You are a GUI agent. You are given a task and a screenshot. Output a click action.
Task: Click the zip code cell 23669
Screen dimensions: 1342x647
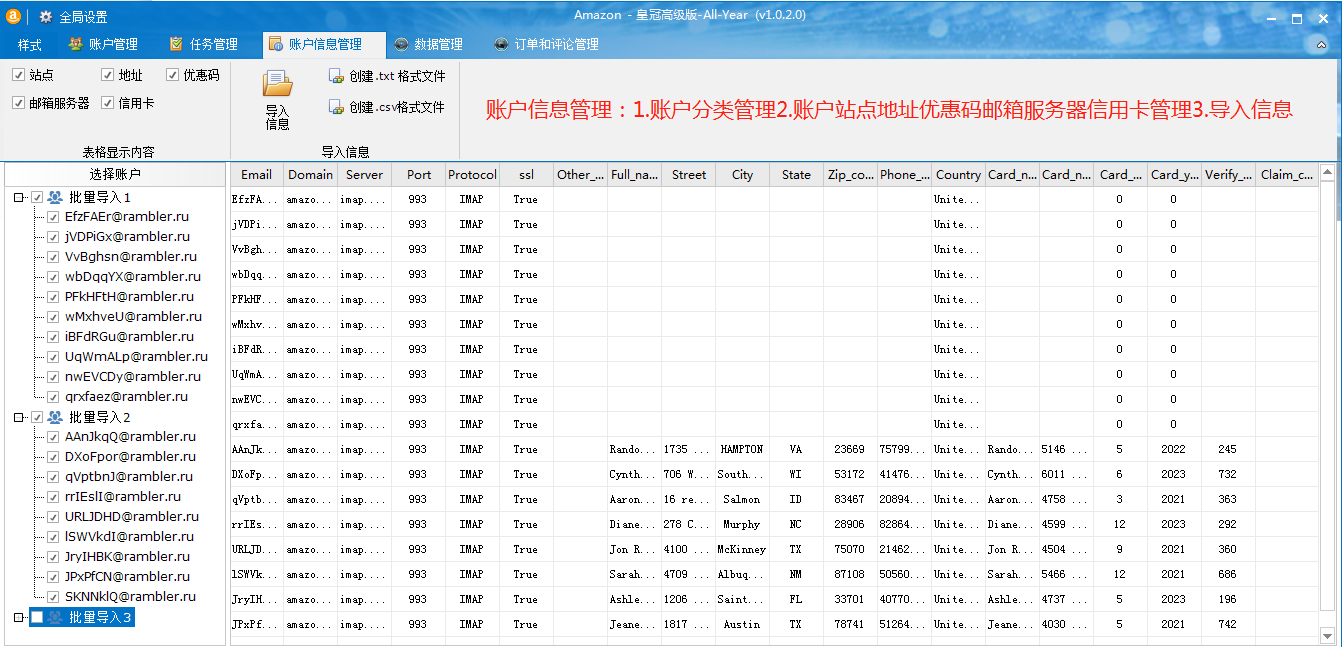click(851, 449)
